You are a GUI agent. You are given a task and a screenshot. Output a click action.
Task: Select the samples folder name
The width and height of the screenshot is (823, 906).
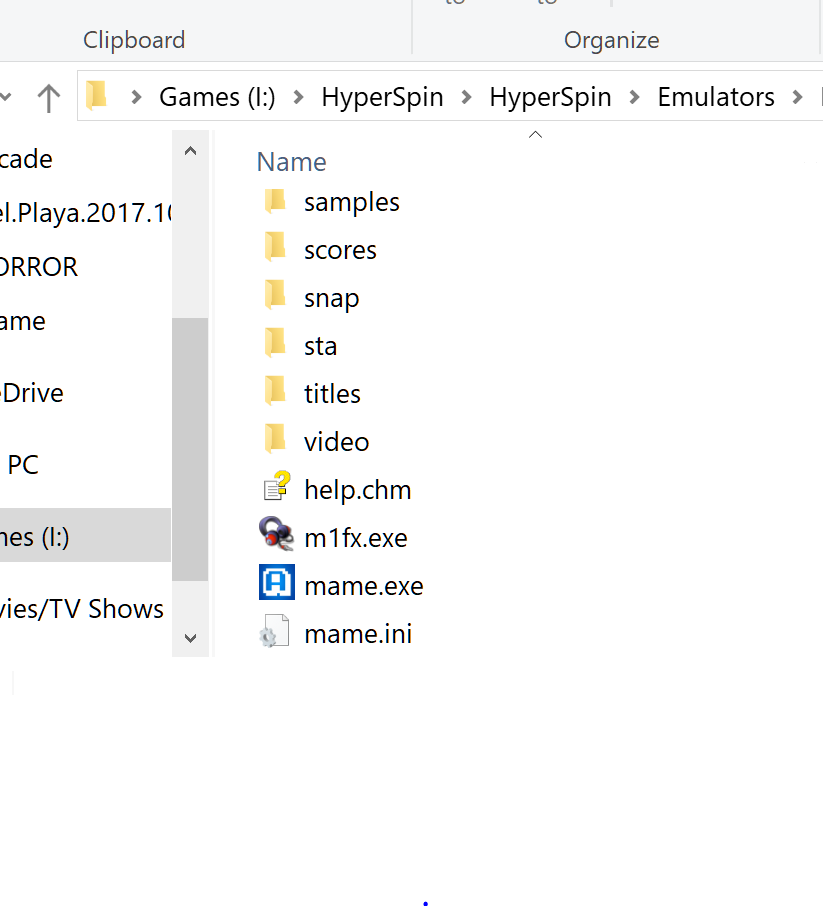[351, 203]
